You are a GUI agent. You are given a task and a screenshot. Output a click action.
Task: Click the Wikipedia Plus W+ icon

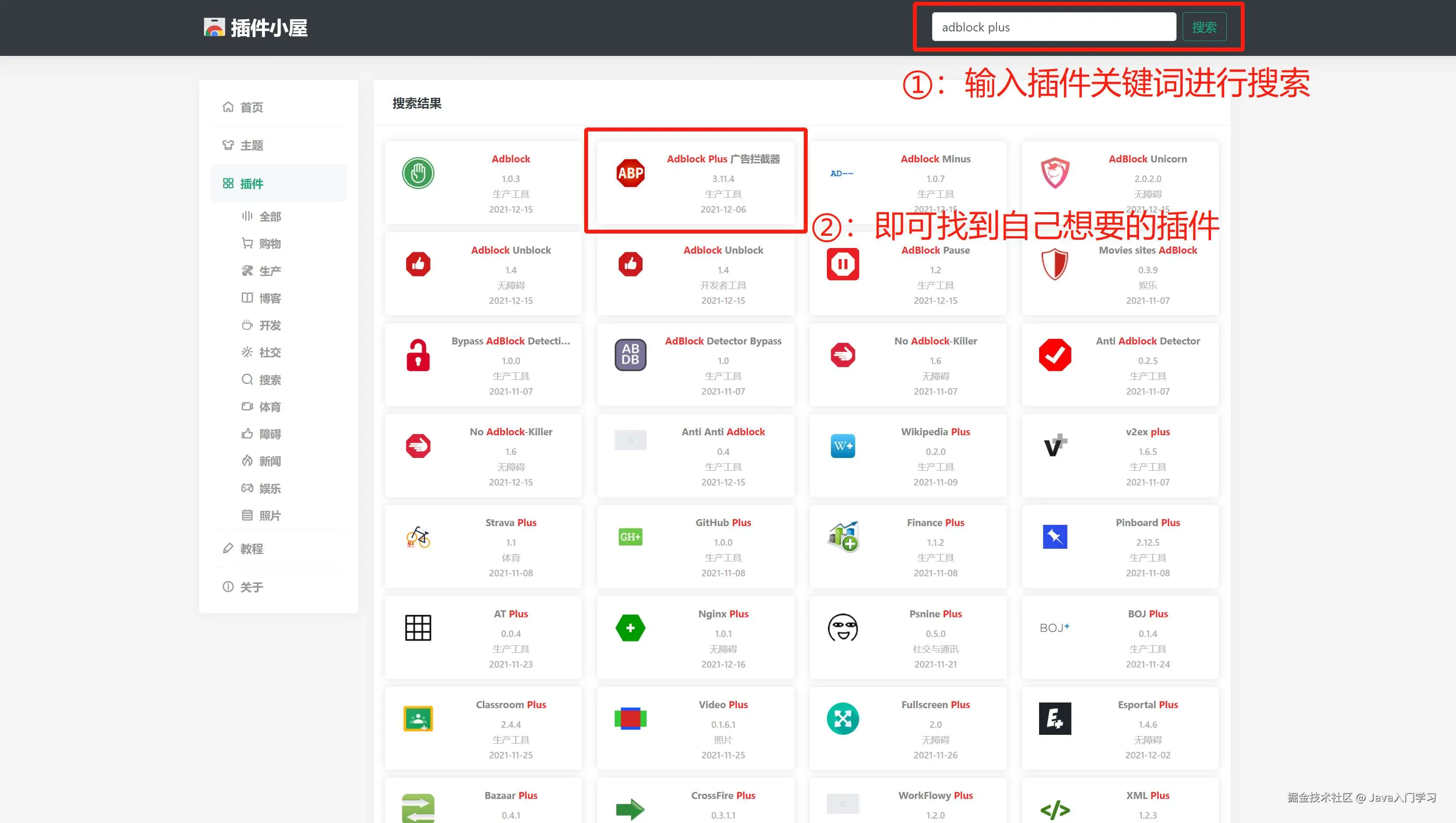(843, 446)
